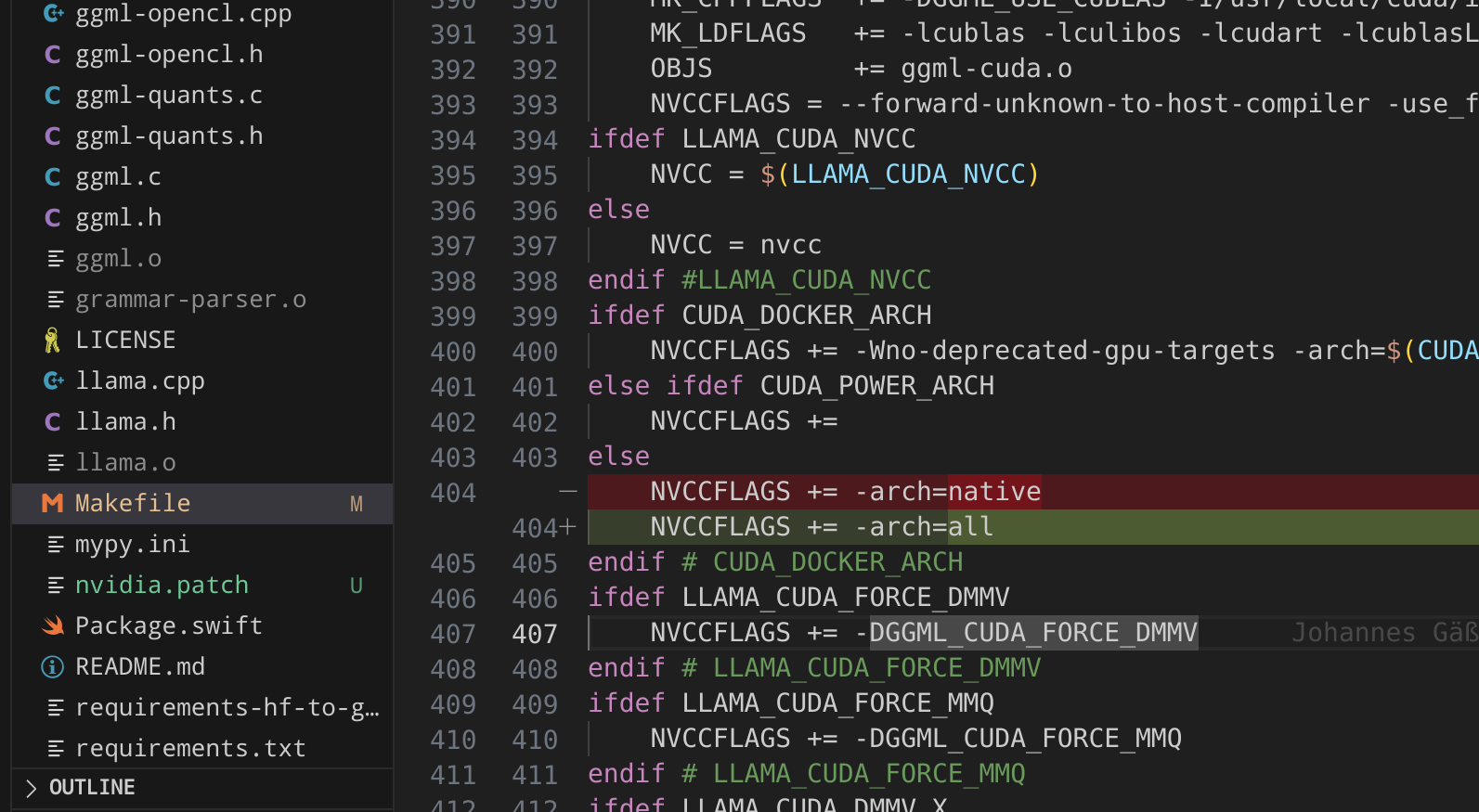Click '--forward-unknown-to-host-compiler' flag
This screenshot has height=812, width=1479.
click(x=1104, y=104)
